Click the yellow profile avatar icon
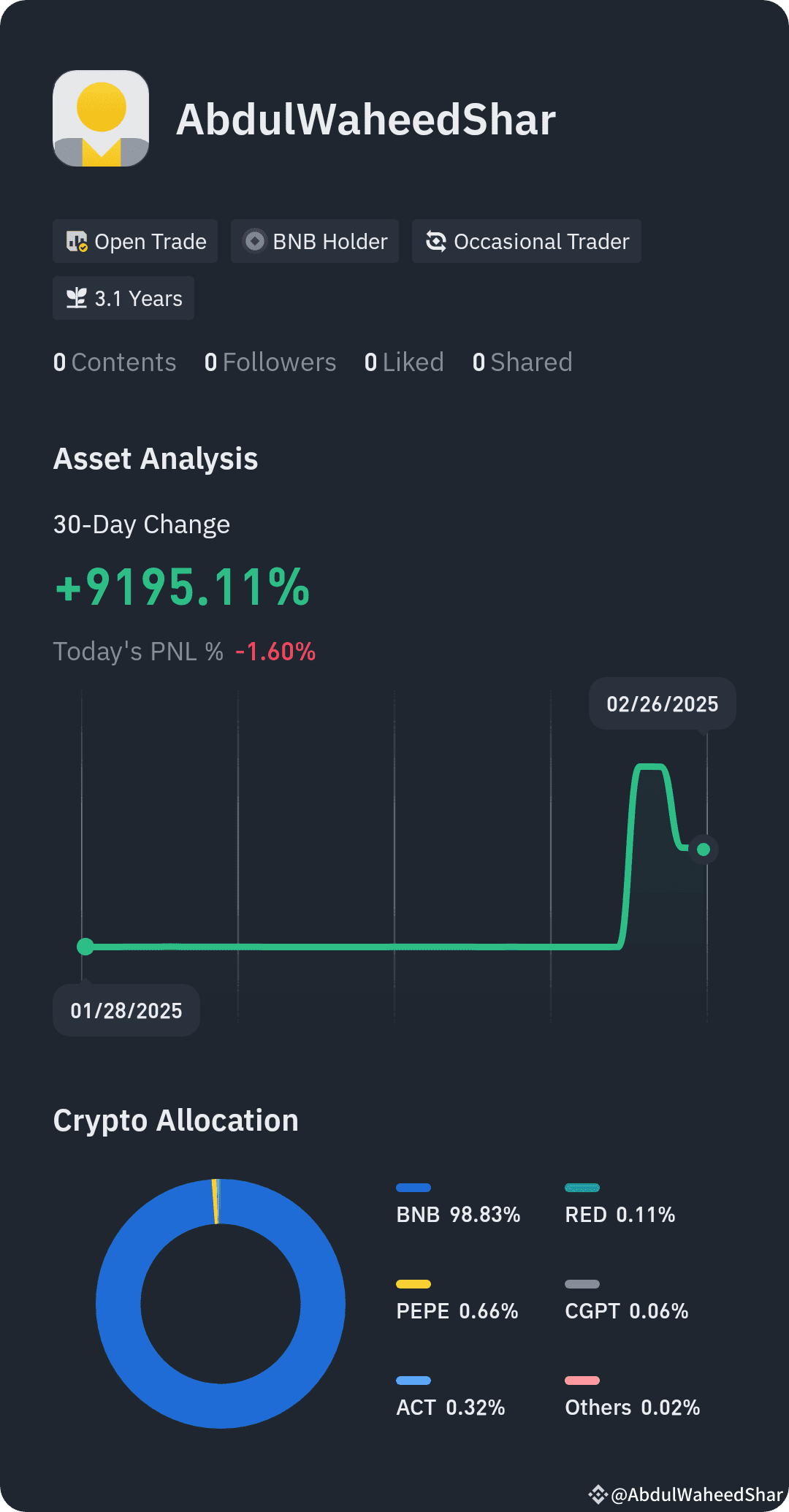This screenshot has height=1512, width=789. (x=101, y=118)
